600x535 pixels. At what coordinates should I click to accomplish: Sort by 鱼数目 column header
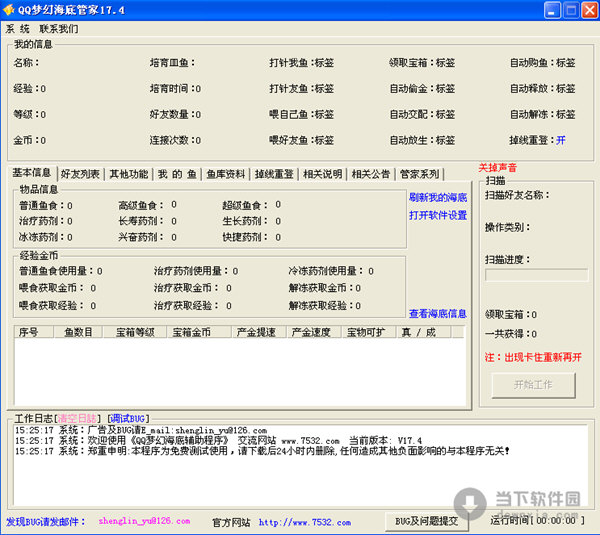[x=78, y=332]
